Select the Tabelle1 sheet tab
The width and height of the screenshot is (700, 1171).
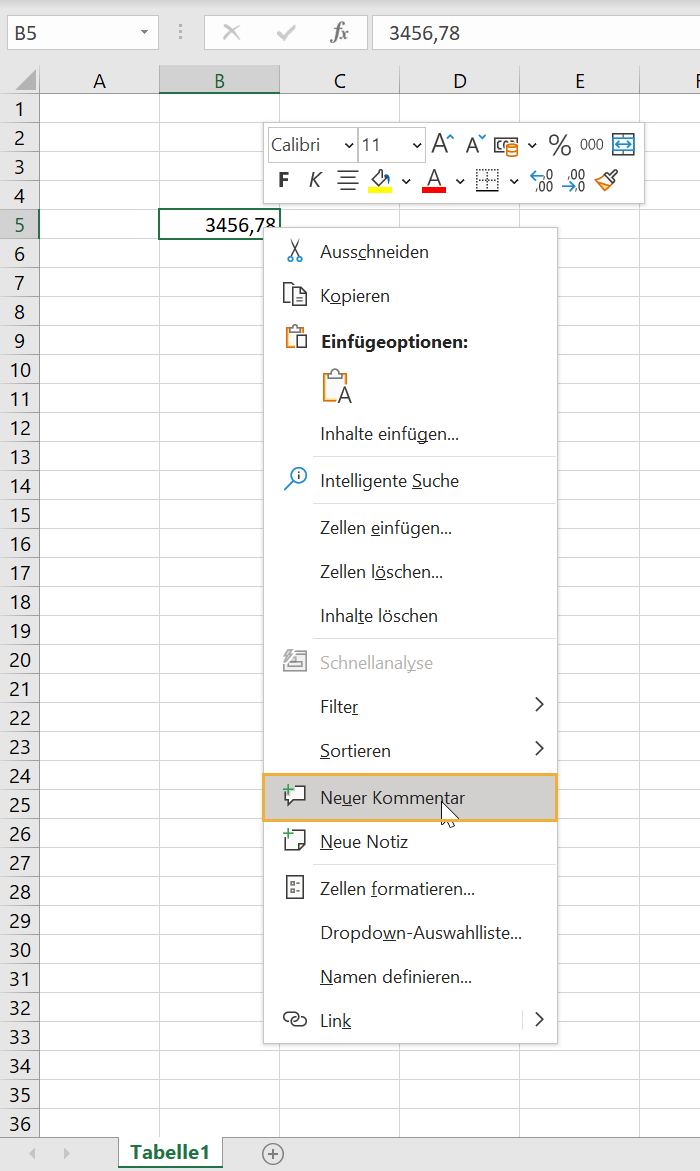pyautogui.click(x=170, y=1152)
